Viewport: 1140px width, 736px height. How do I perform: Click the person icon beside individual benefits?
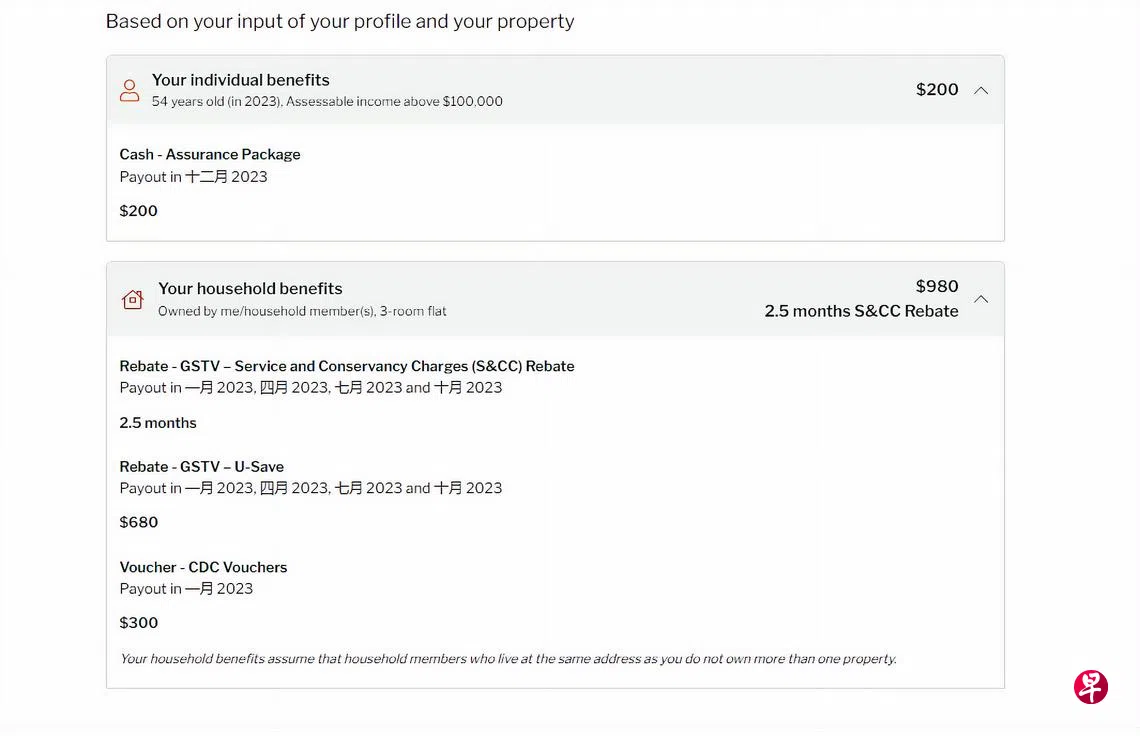coord(129,90)
